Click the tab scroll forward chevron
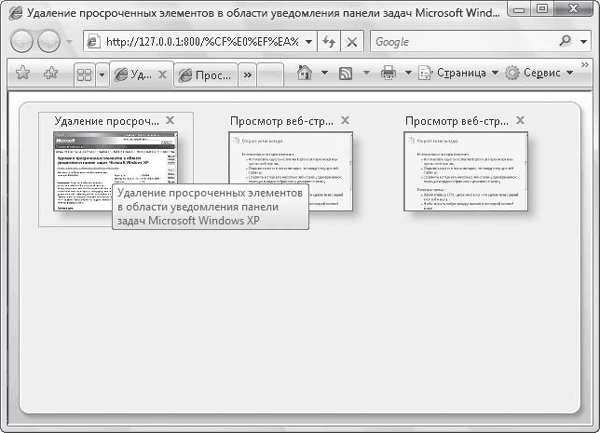This screenshot has height=433, width=600. (x=248, y=75)
